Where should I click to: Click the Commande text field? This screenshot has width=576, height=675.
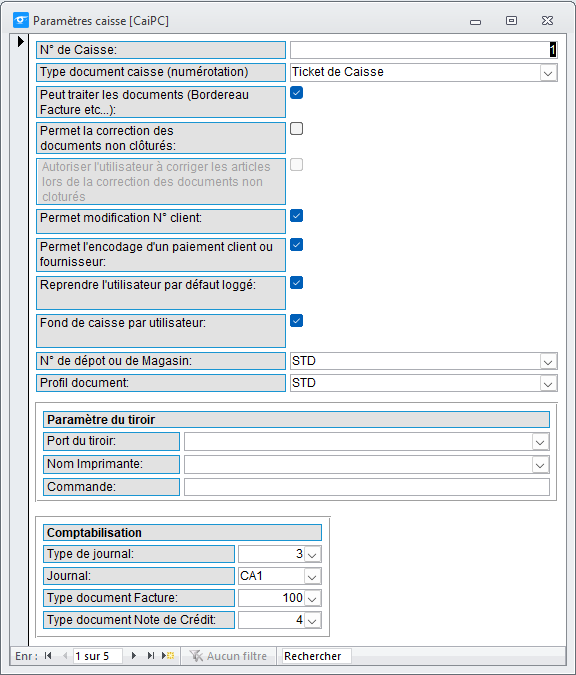367,487
